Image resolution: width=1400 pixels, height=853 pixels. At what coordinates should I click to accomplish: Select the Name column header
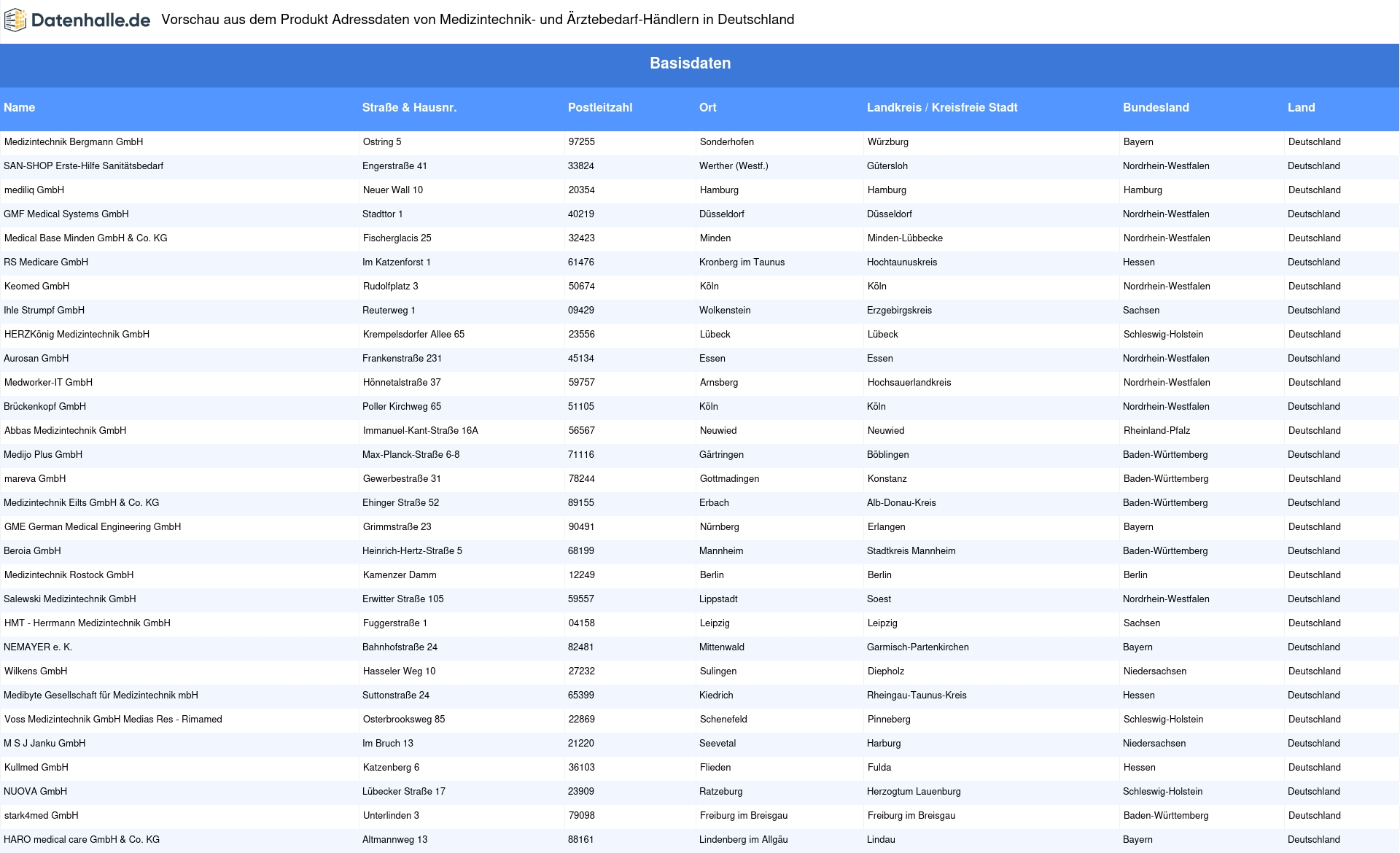pos(20,108)
